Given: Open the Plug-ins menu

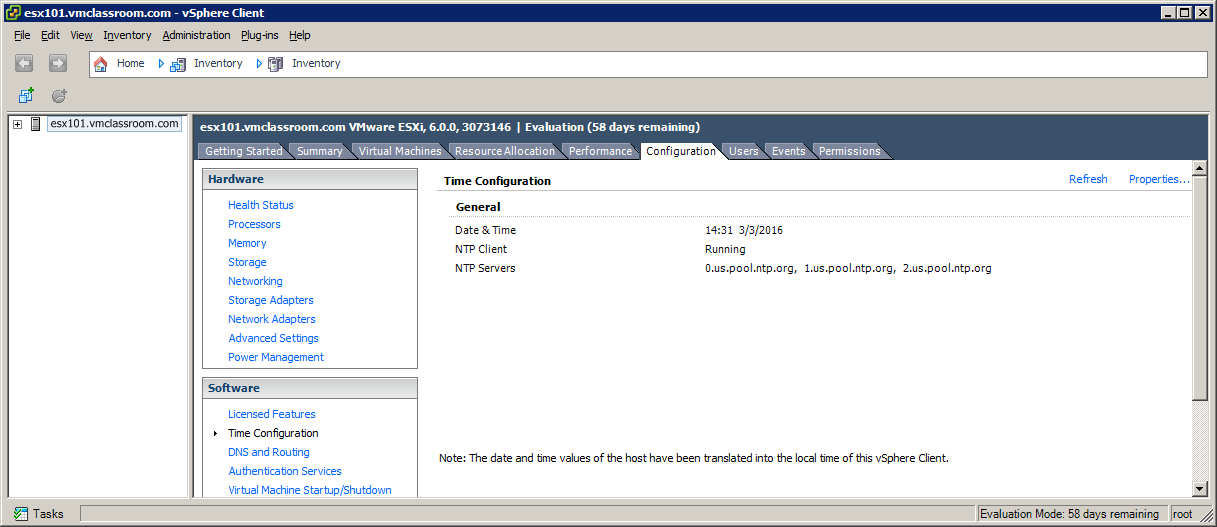Looking at the screenshot, I should click(x=260, y=35).
